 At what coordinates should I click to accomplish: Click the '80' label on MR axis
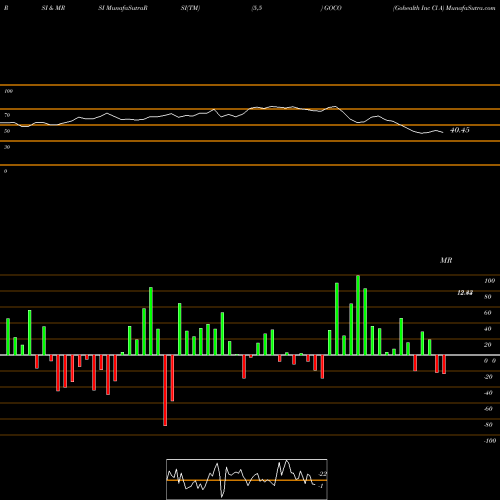coord(488,297)
